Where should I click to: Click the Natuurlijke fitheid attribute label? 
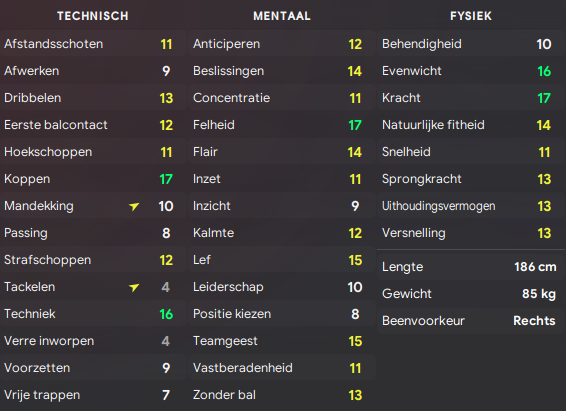point(433,125)
